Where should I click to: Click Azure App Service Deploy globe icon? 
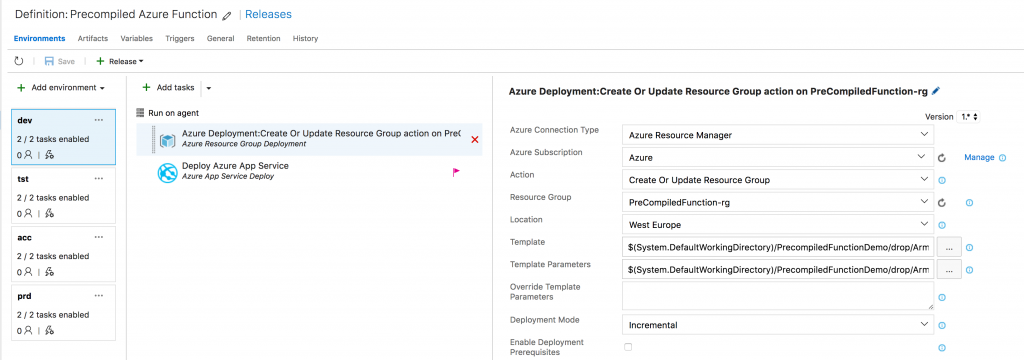click(168, 172)
